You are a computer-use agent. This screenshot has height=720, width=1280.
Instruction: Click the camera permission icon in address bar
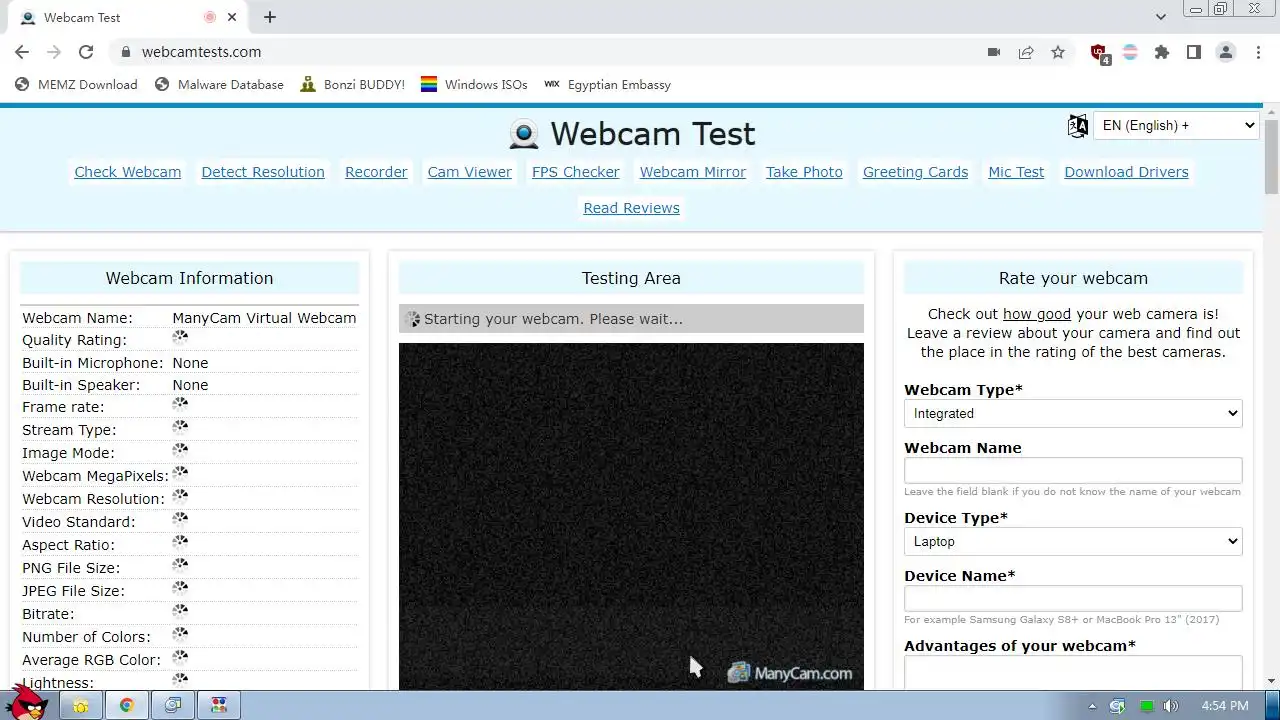coord(994,52)
